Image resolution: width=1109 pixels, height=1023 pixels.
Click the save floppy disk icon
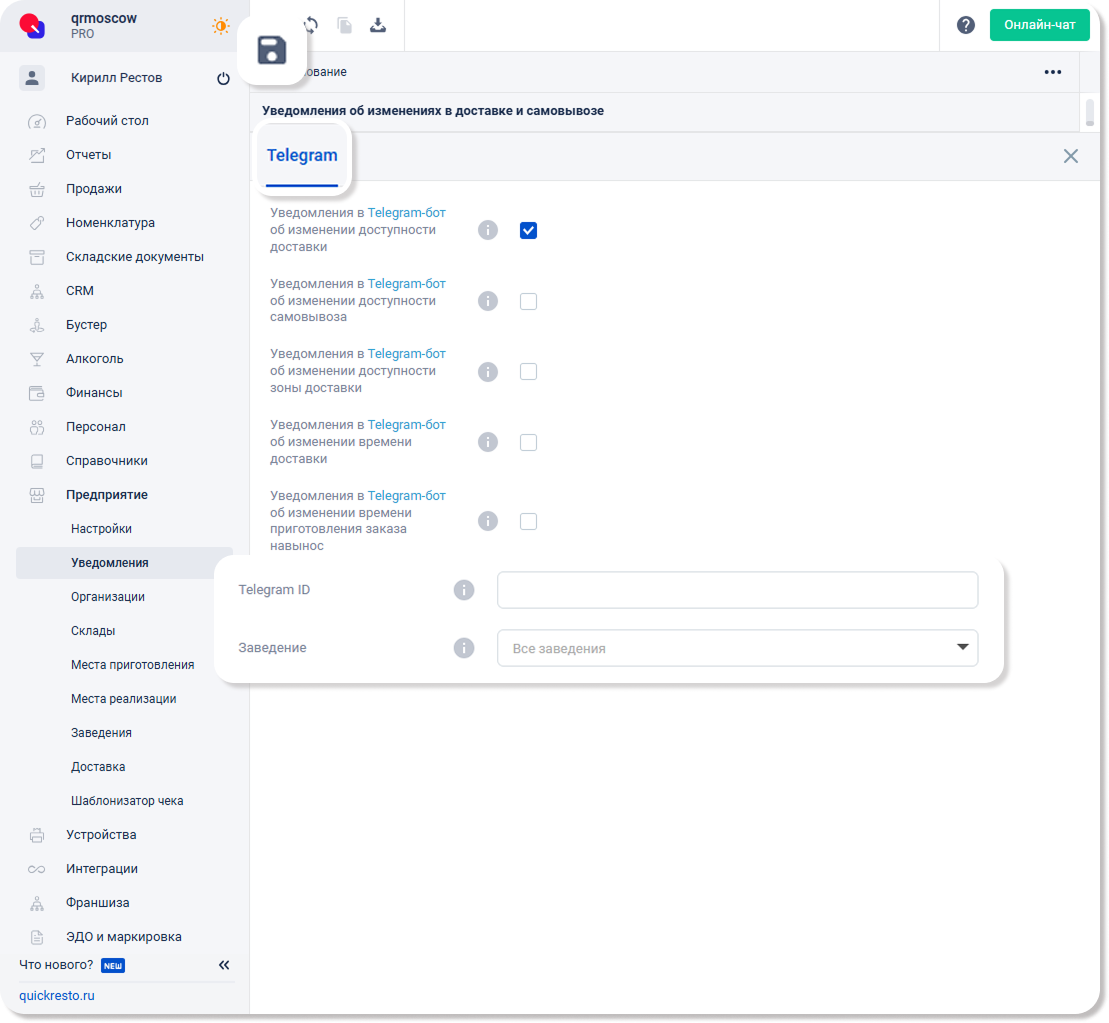pos(272,50)
